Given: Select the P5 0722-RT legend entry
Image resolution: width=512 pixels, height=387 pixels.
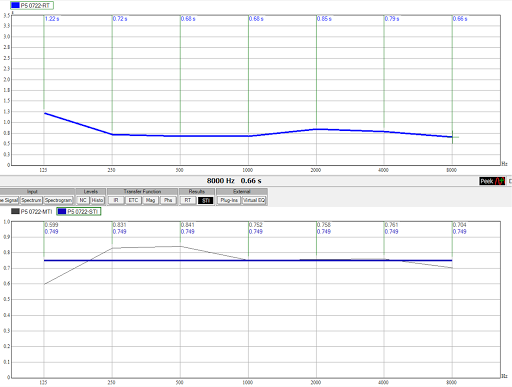Looking at the screenshot, I should 32,5.
